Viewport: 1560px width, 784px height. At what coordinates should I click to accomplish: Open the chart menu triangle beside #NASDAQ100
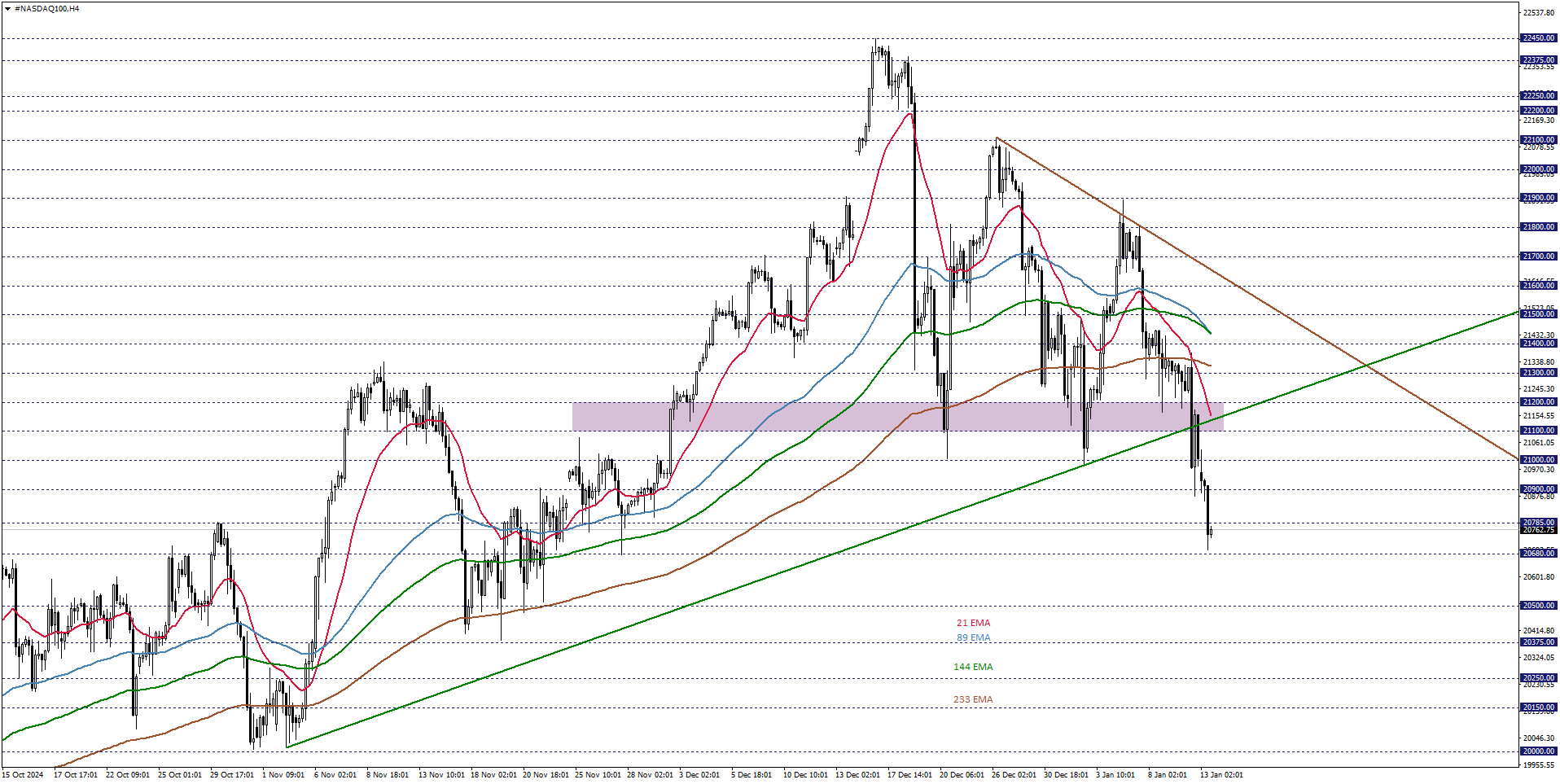7,9
